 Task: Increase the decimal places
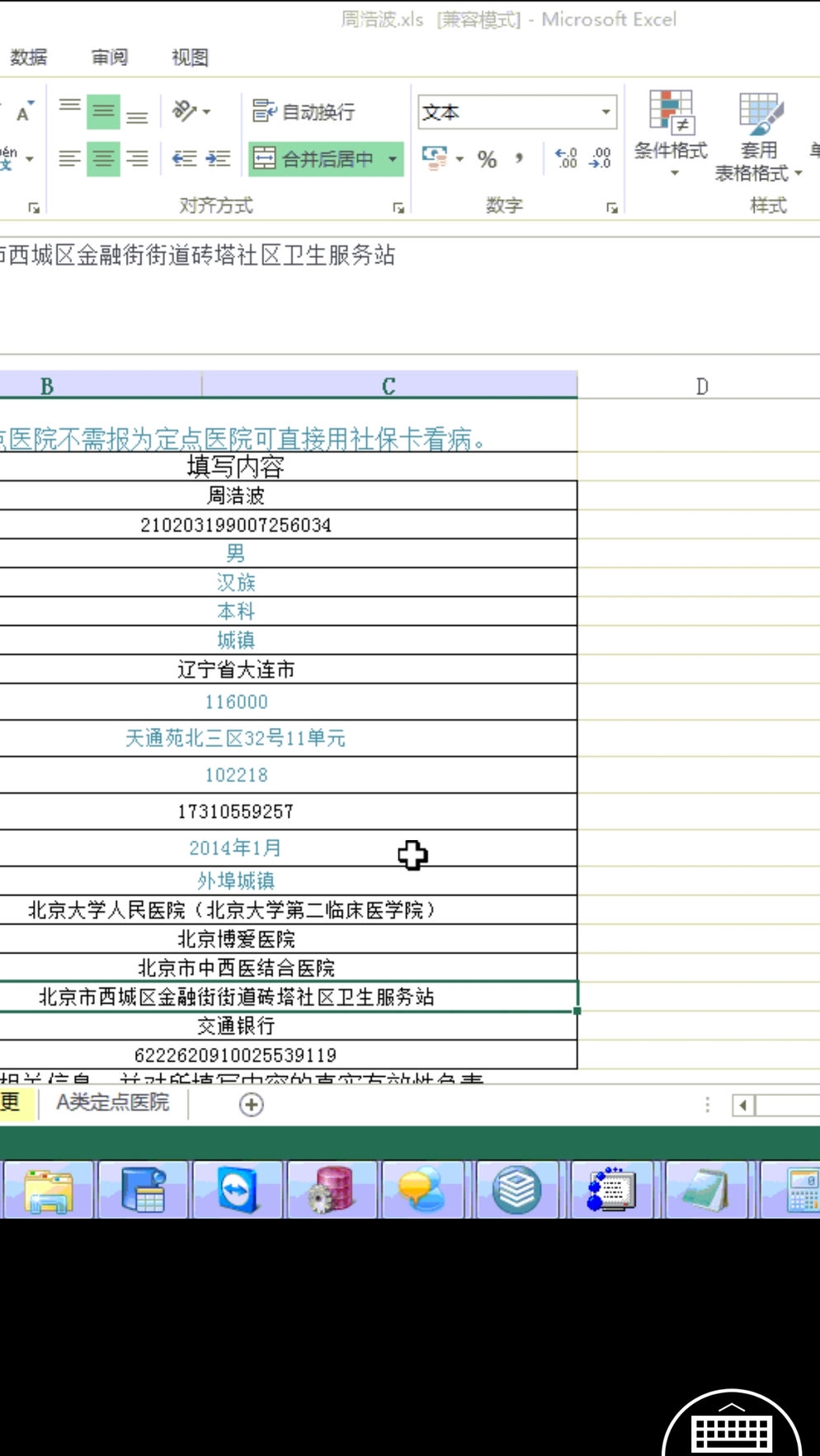[566, 158]
